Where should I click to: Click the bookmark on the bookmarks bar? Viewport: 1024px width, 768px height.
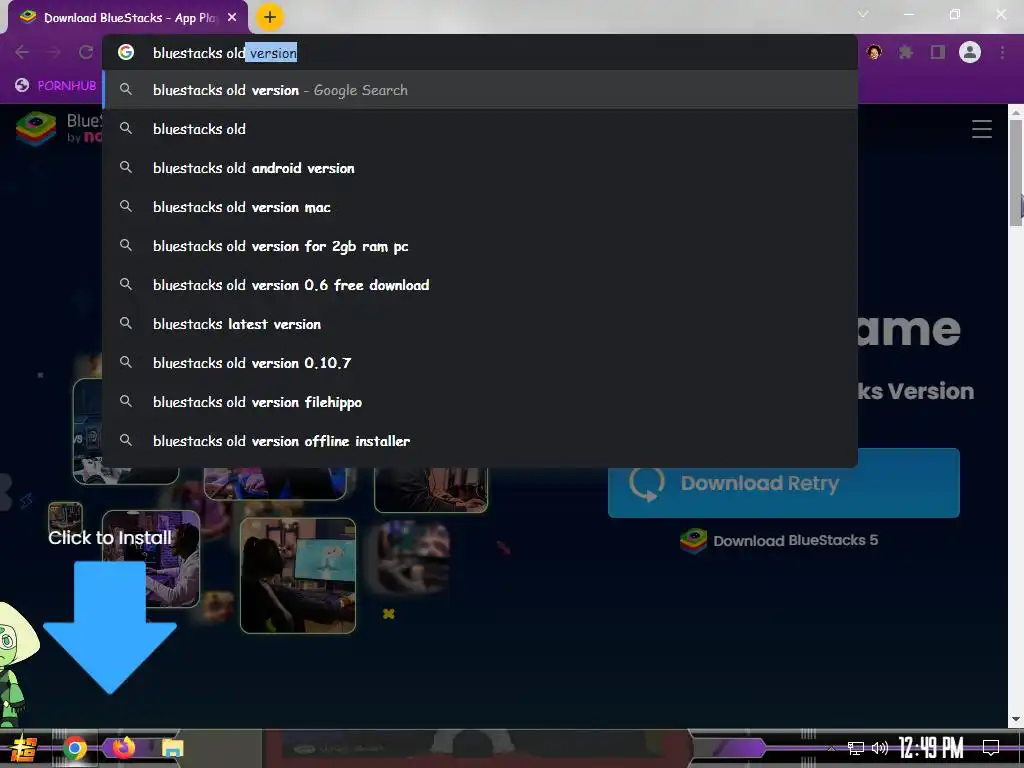(56, 86)
